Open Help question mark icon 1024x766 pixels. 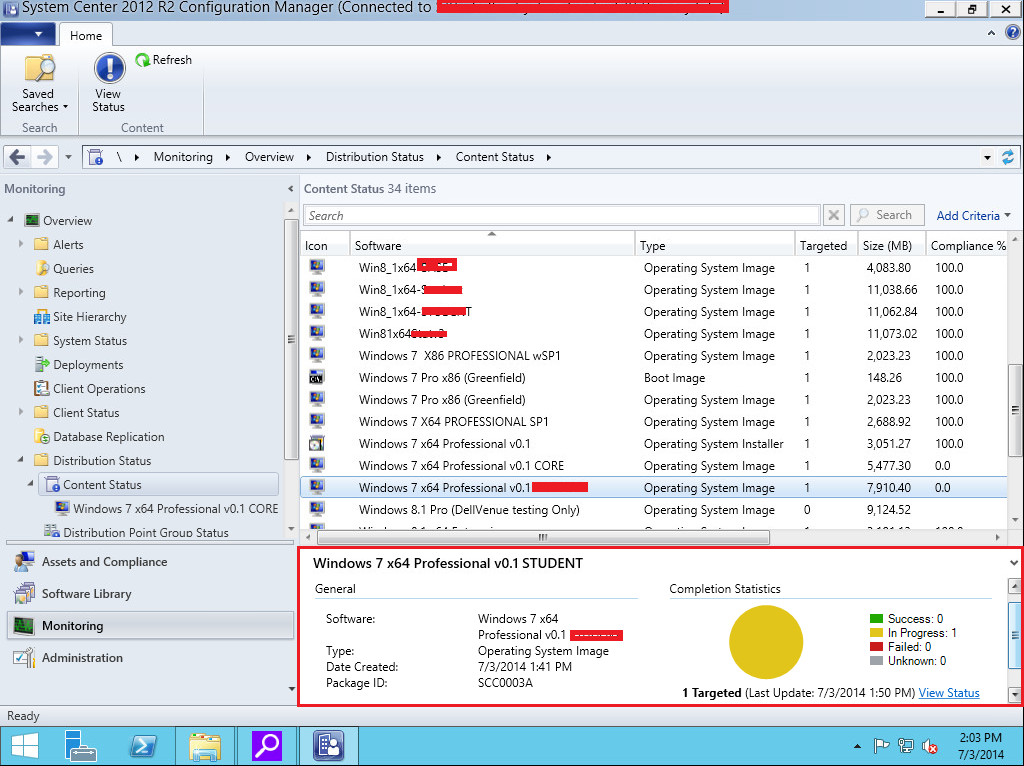(x=1012, y=32)
